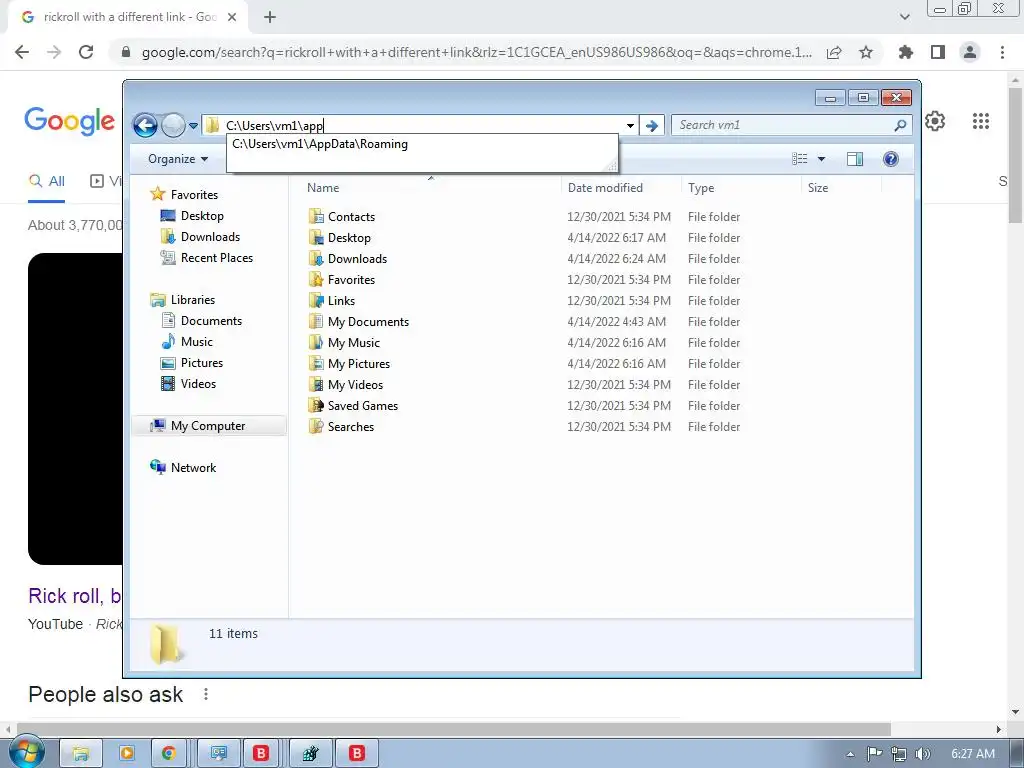Click the address bar path text field
This screenshot has width=1024, height=768.
coord(423,125)
